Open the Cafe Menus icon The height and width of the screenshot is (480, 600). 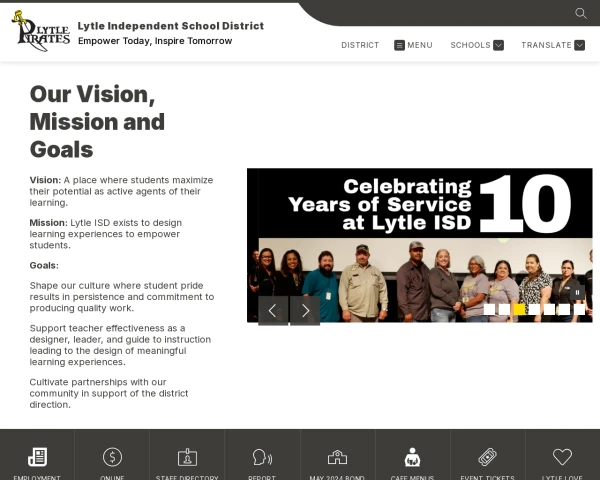412,457
